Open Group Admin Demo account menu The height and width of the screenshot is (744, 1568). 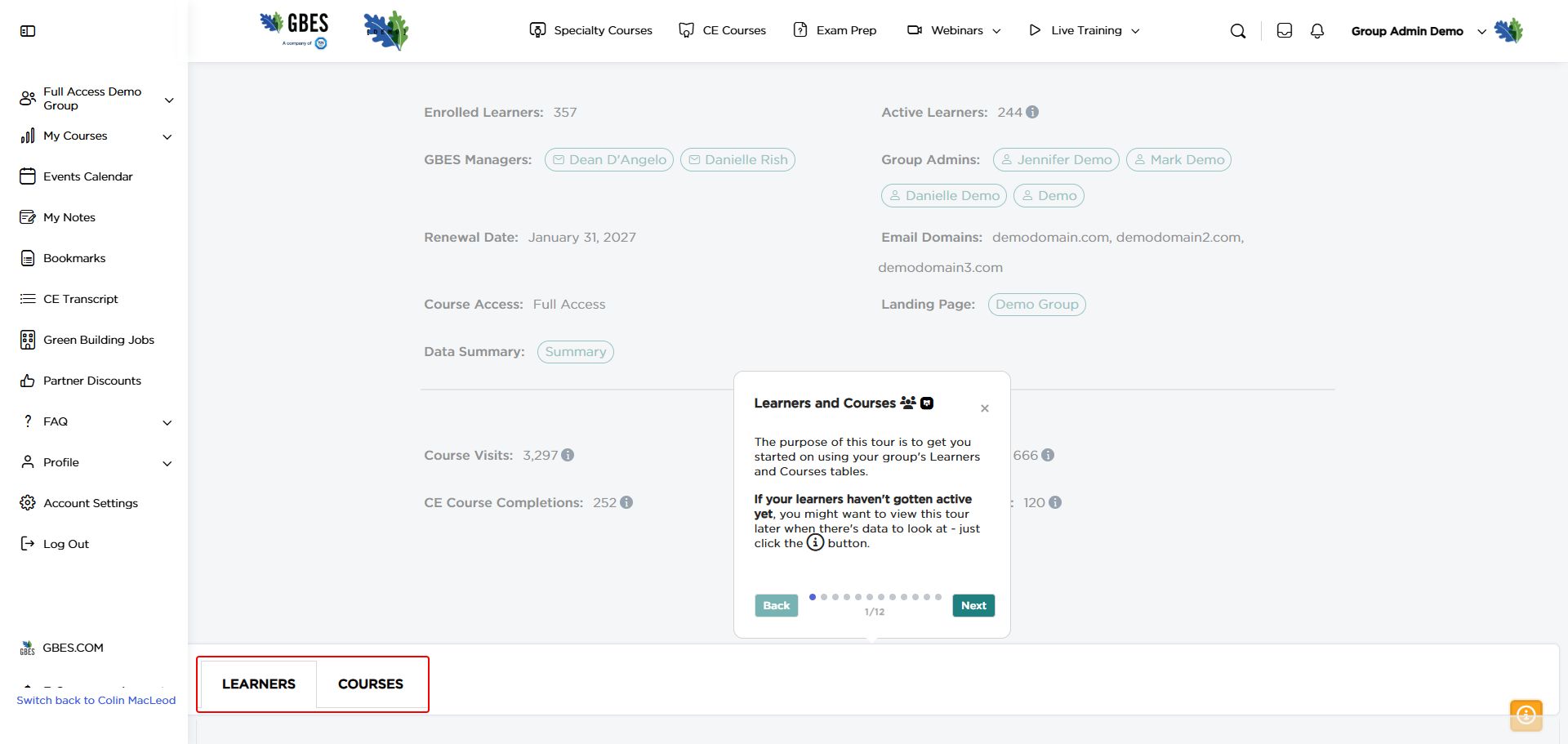1419,31
